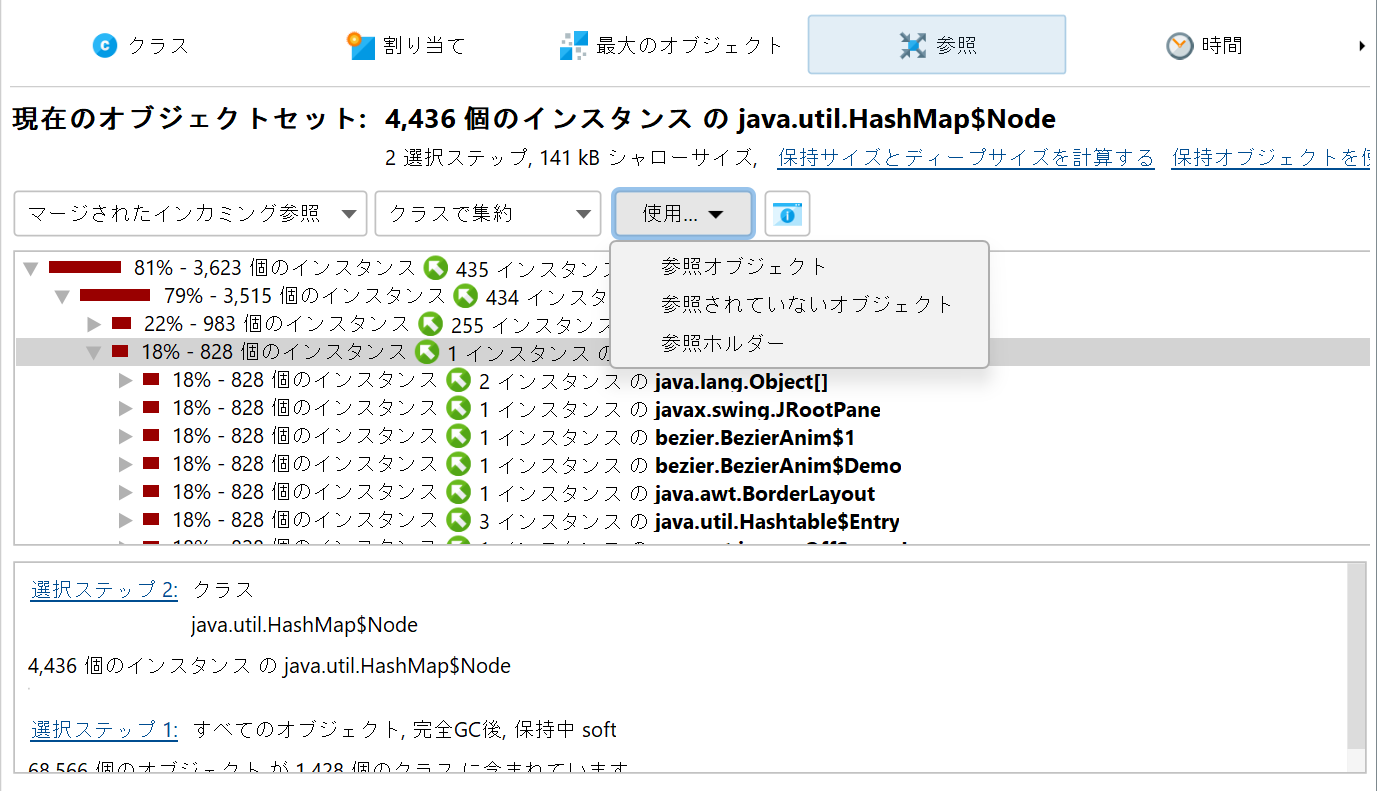The width and height of the screenshot is (1377, 791).
Task: Open 選択ステップ 1 link
Action: tap(104, 729)
